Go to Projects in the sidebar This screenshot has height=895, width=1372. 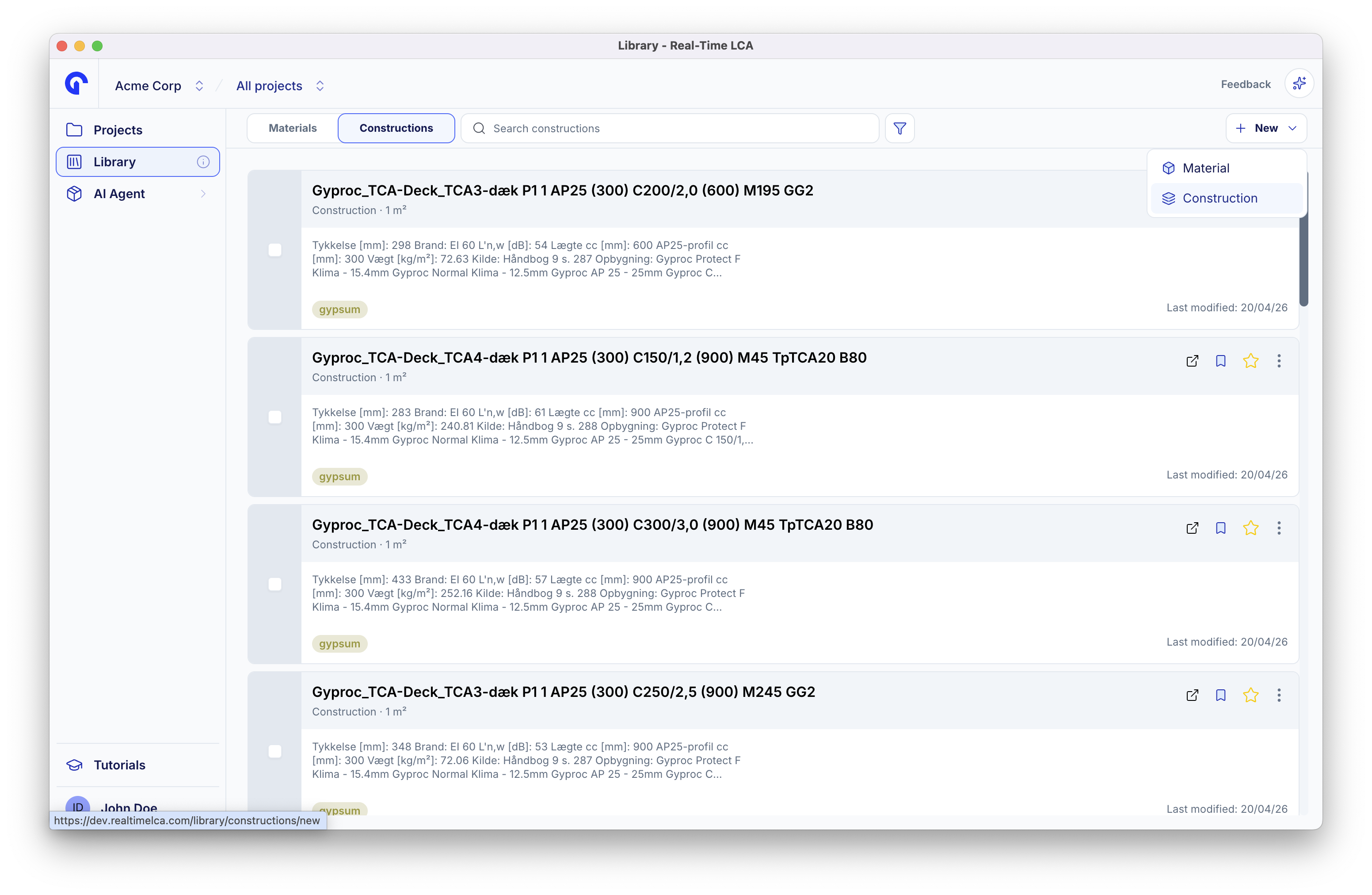(137, 130)
